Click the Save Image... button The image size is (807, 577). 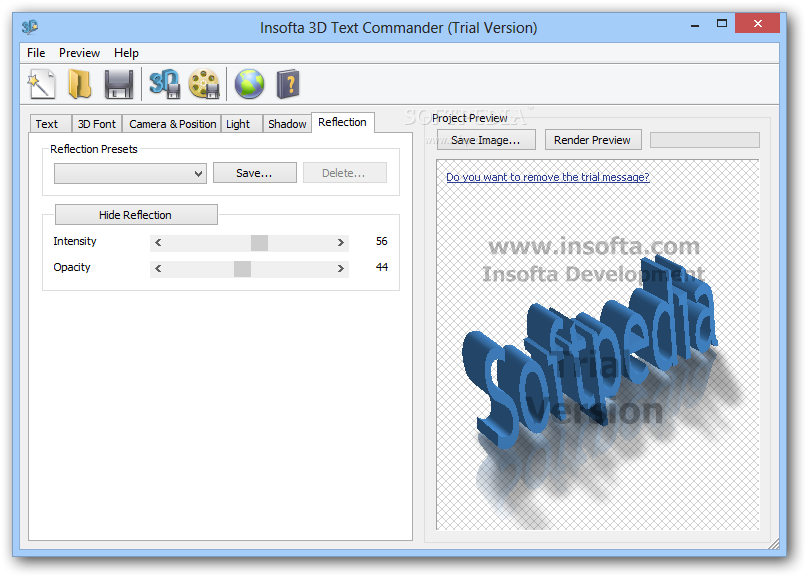pyautogui.click(x=486, y=140)
